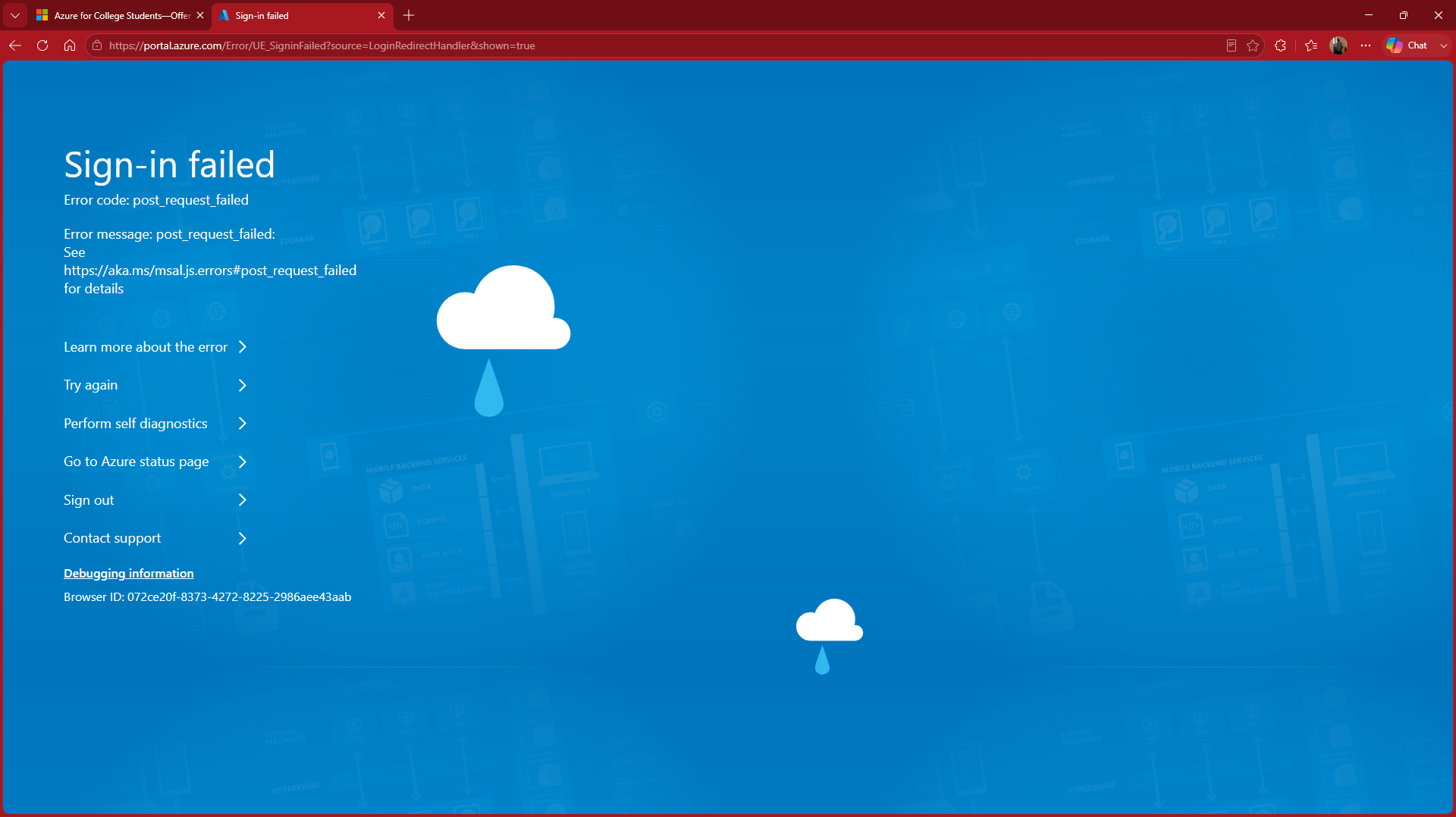1456x817 pixels.
Task: Go to Azure status page
Action: click(136, 462)
